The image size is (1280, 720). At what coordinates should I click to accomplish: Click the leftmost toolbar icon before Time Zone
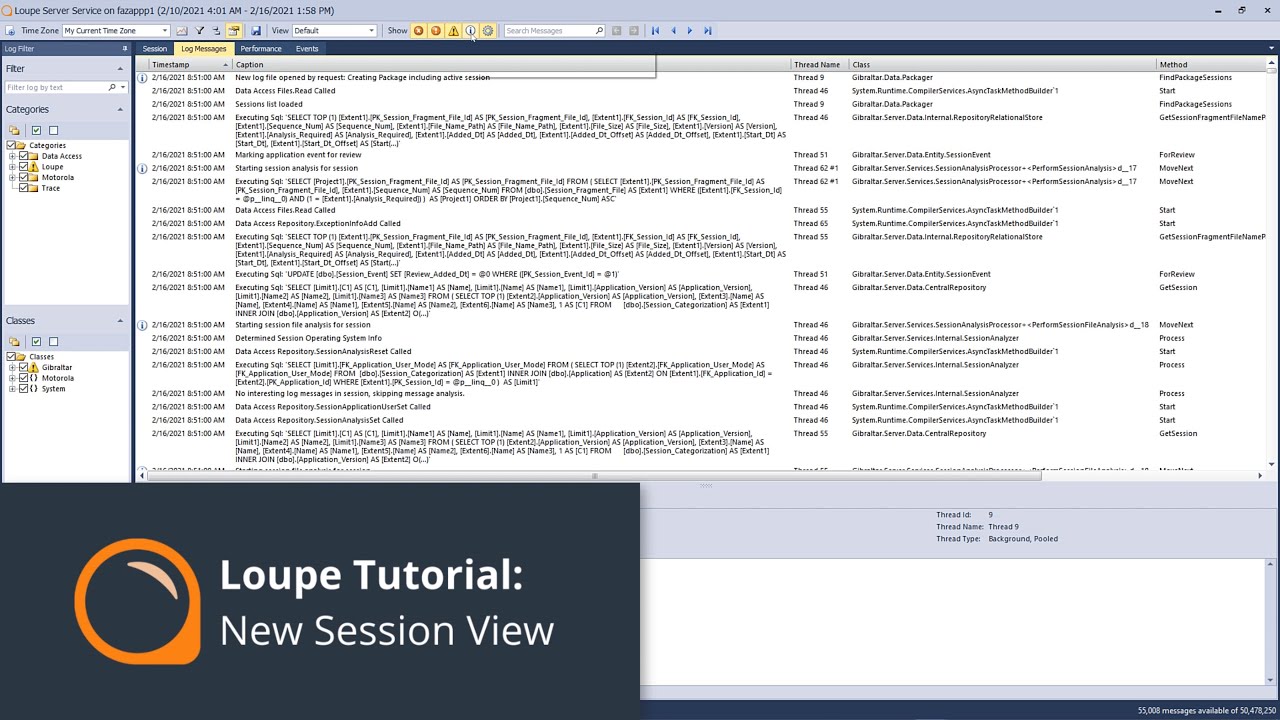10,31
